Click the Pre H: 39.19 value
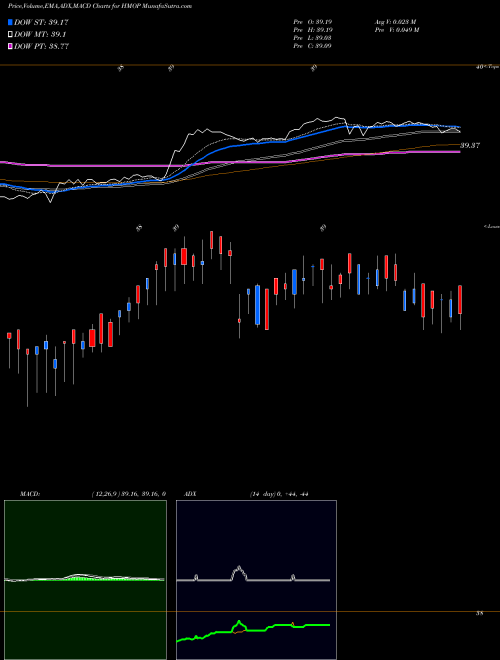This screenshot has width=500, height=660. point(312,30)
